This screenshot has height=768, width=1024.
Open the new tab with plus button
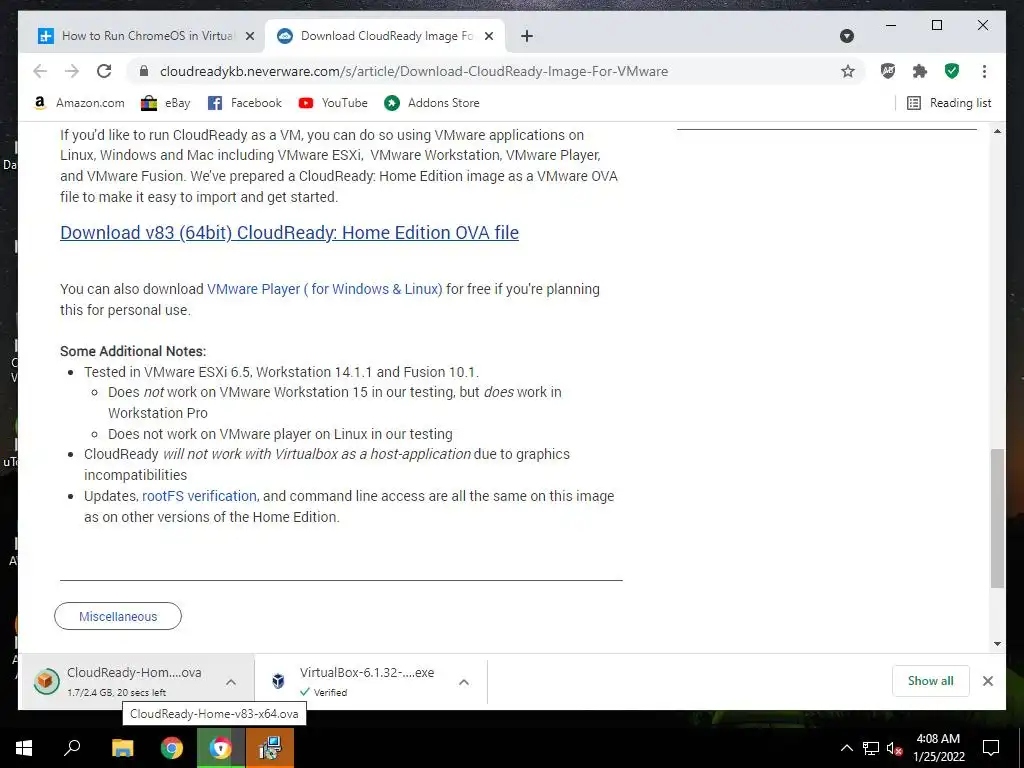527,36
